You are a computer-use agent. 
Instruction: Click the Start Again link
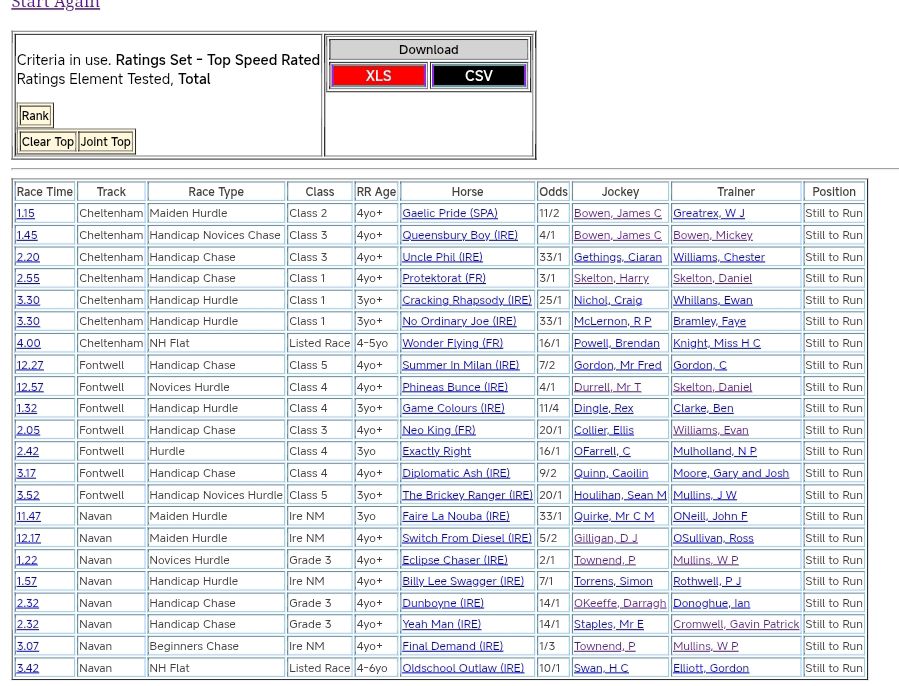55,4
